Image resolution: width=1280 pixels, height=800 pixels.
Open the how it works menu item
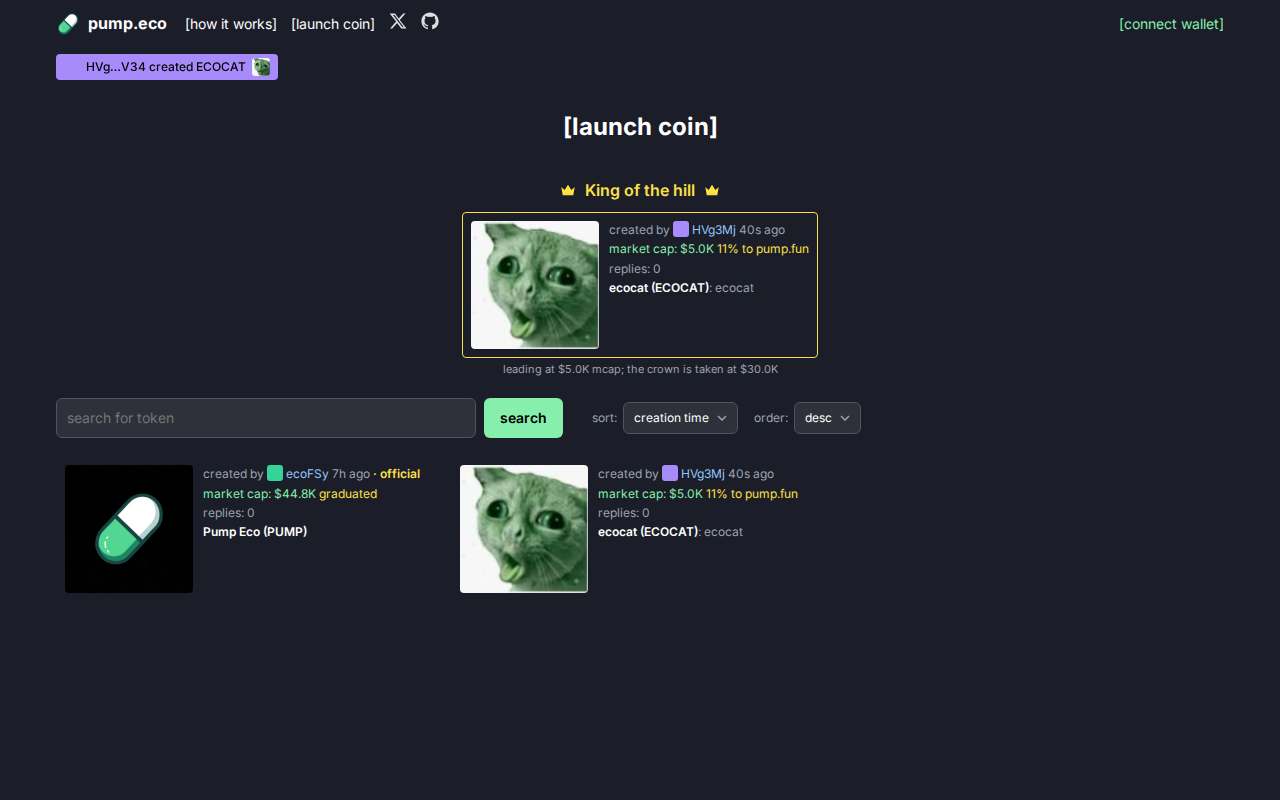pos(230,24)
